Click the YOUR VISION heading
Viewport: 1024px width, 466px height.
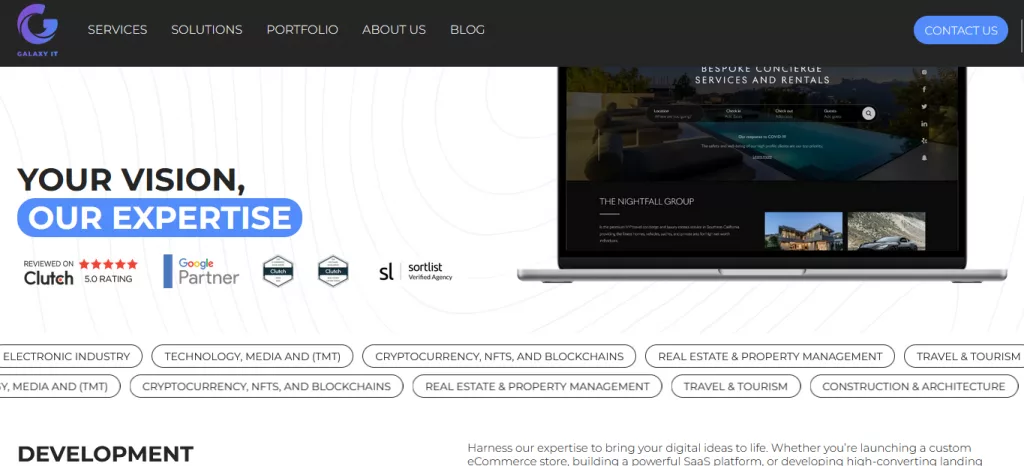tap(131, 180)
